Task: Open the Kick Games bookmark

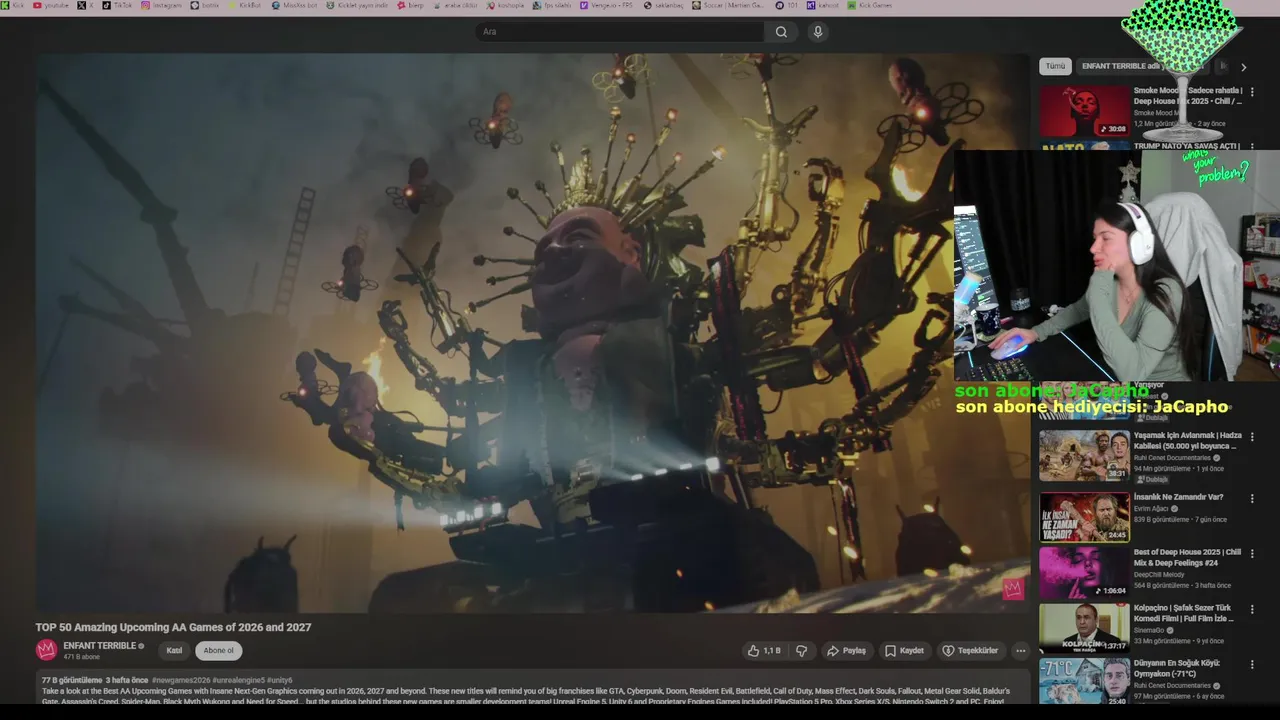Action: [x=870, y=5]
